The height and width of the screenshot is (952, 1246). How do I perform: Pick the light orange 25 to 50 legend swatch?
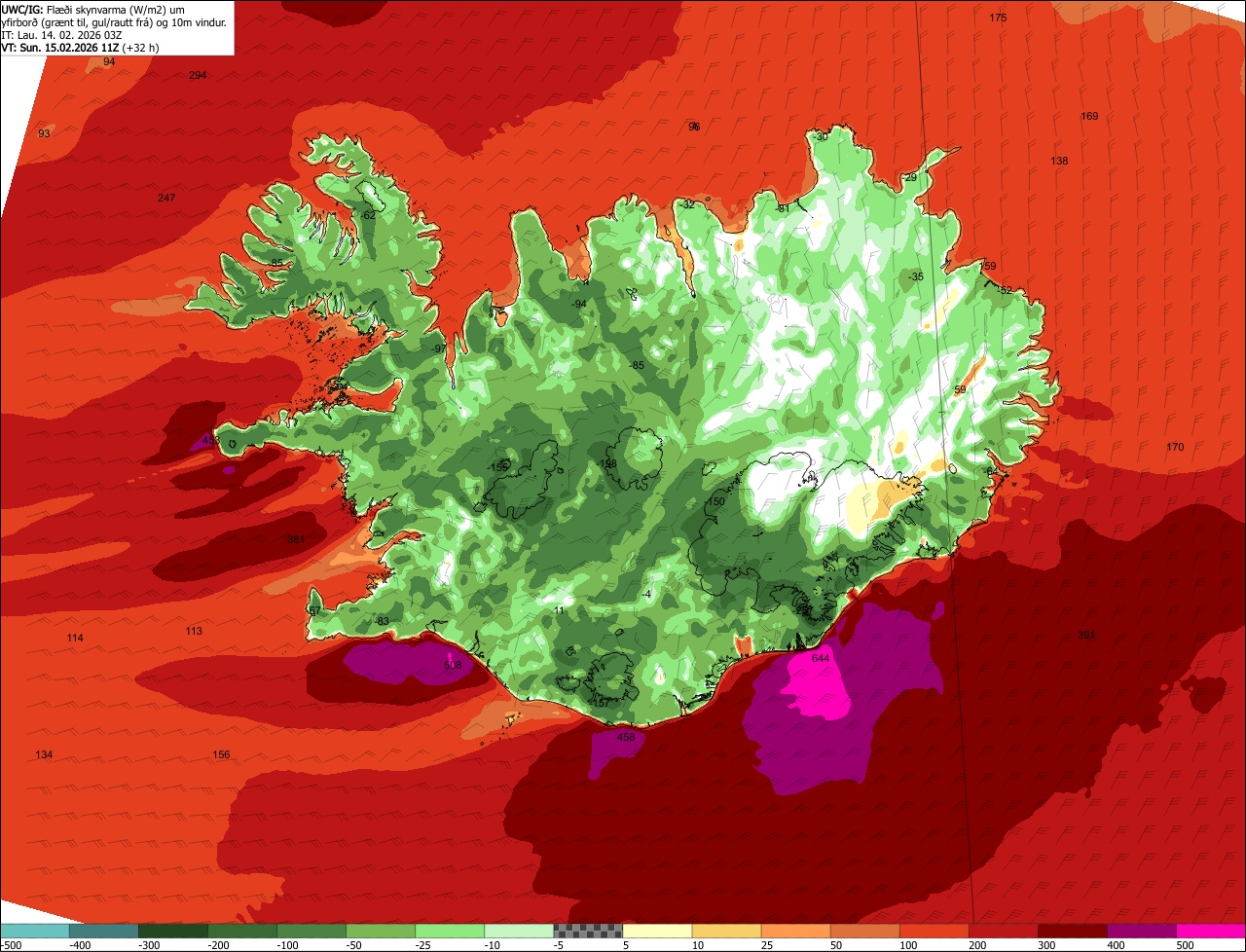click(795, 931)
